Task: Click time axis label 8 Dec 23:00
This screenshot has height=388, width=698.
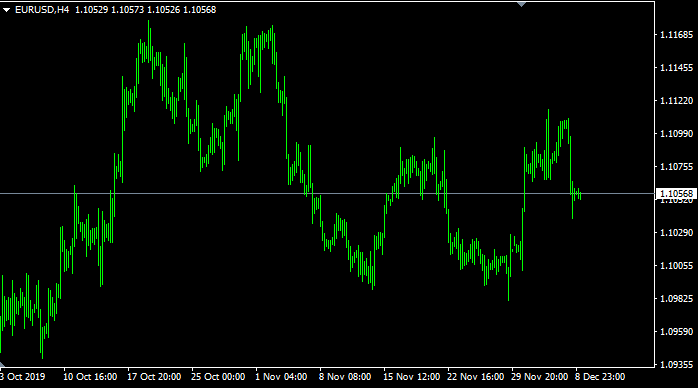Action: (x=600, y=377)
